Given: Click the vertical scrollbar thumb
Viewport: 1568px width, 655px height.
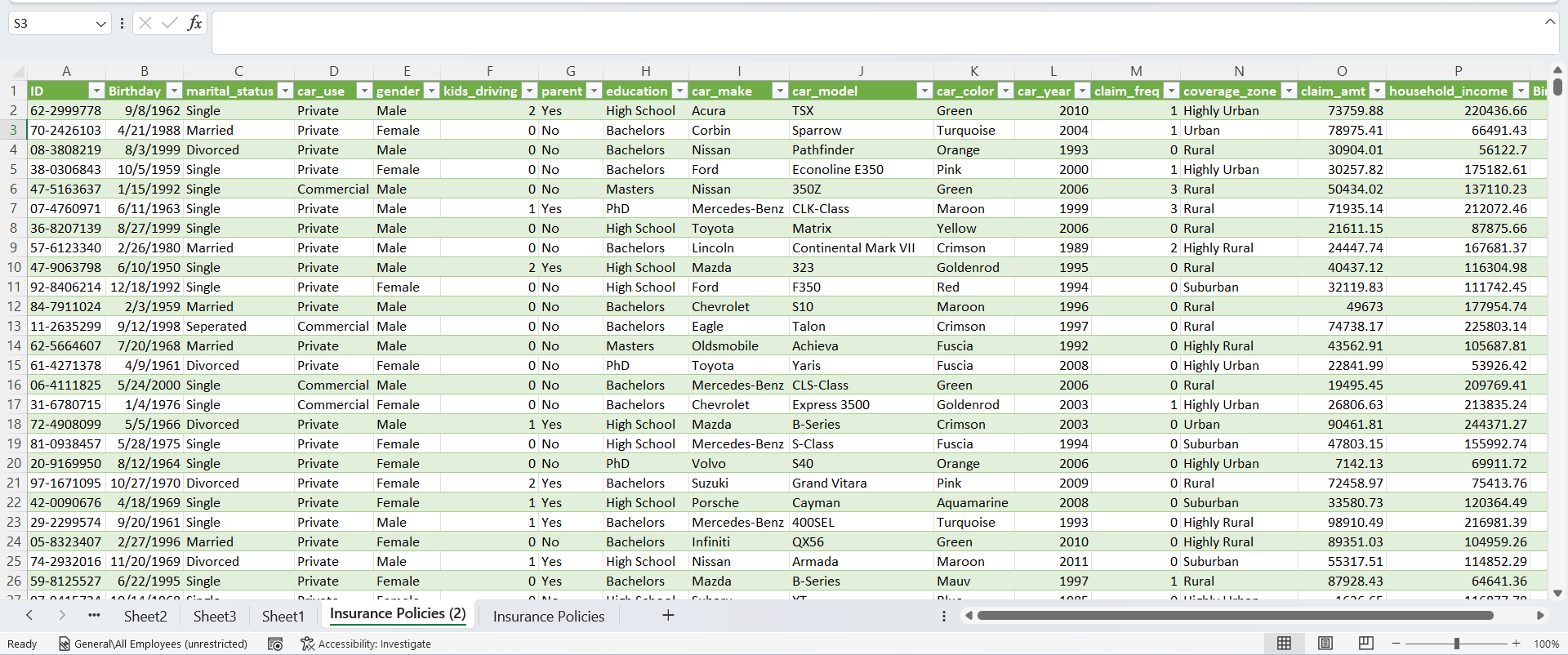Looking at the screenshot, I should coord(1557,87).
